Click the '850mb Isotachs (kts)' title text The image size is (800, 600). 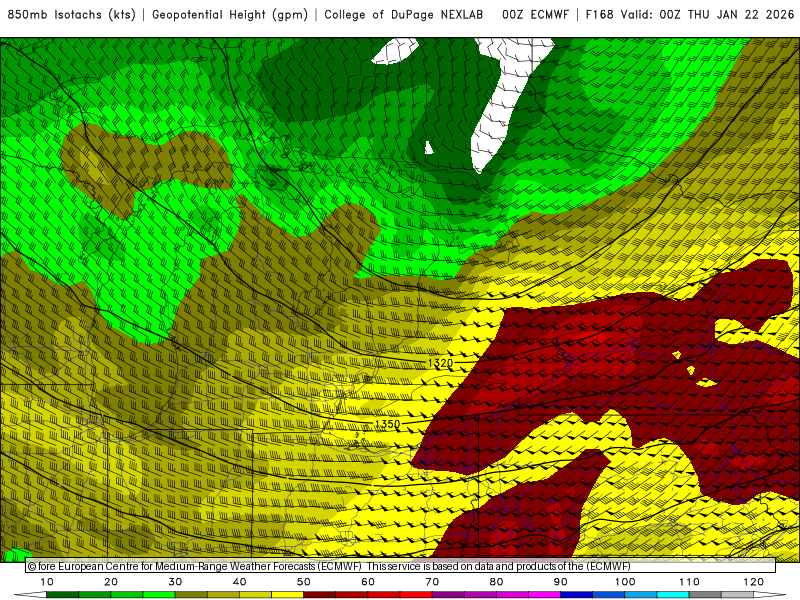pyautogui.click(x=71, y=15)
